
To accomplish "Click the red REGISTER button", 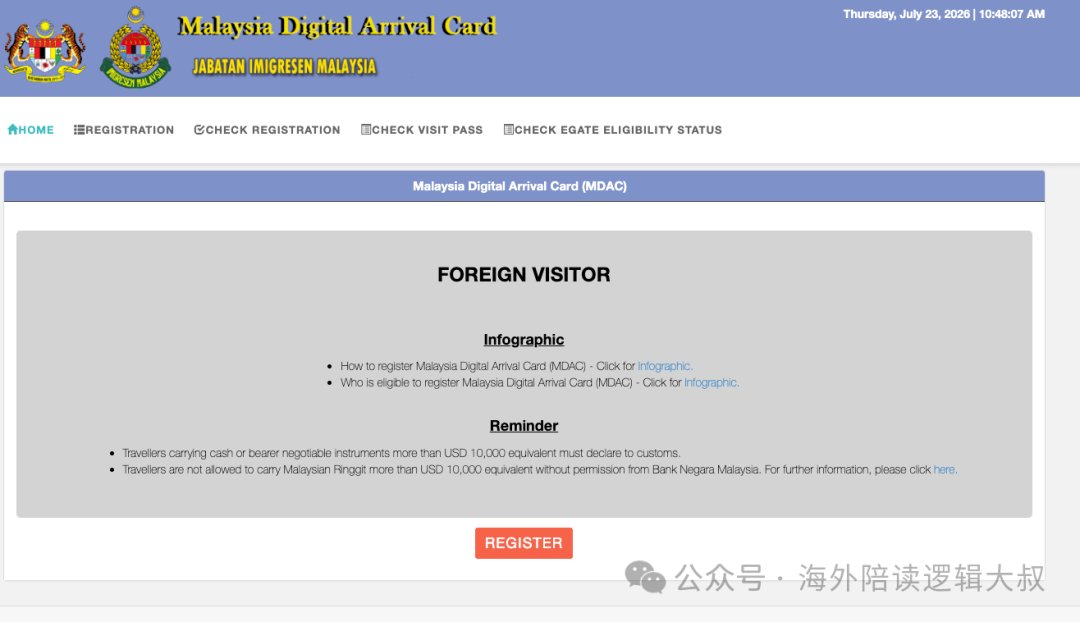I will 523,543.
